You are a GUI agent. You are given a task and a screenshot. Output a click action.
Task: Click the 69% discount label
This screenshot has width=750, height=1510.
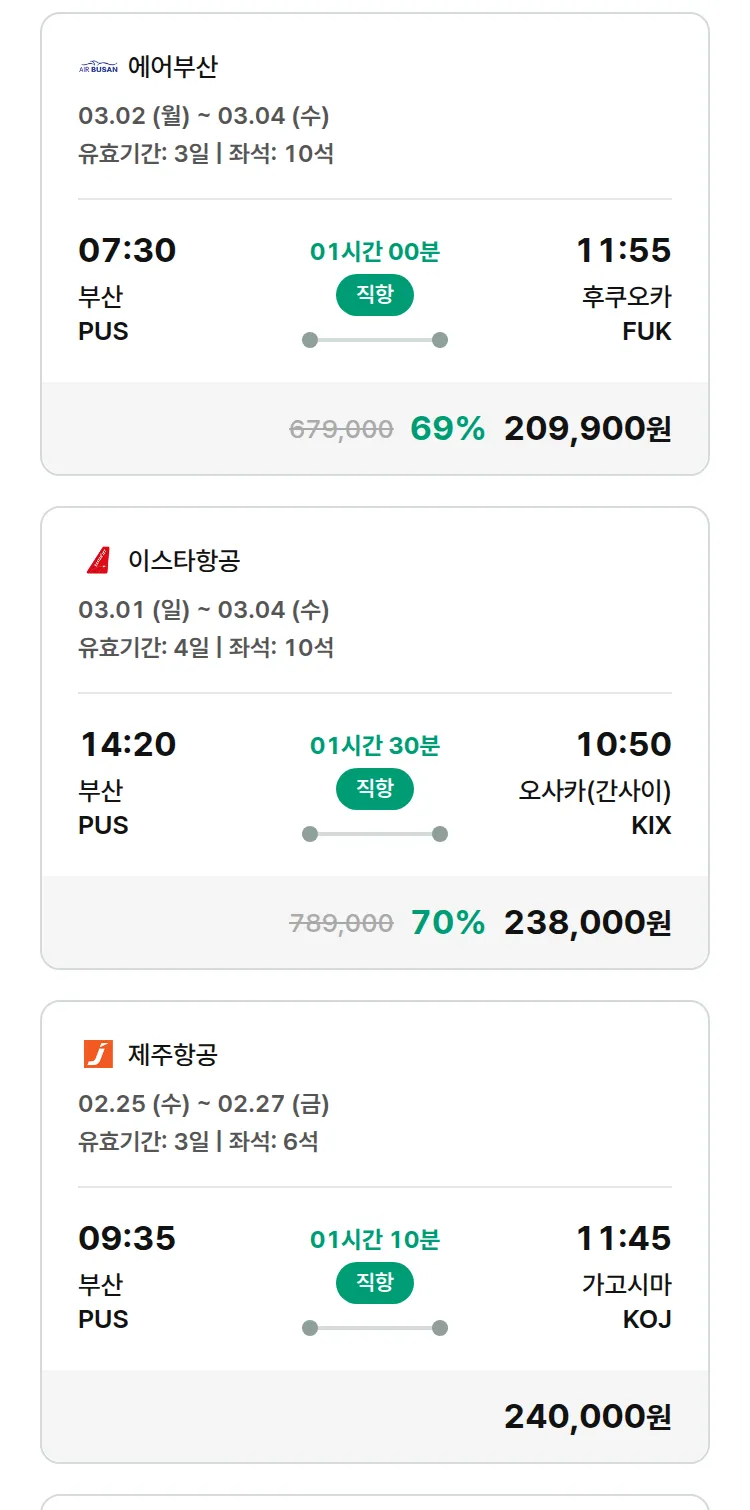coord(447,429)
